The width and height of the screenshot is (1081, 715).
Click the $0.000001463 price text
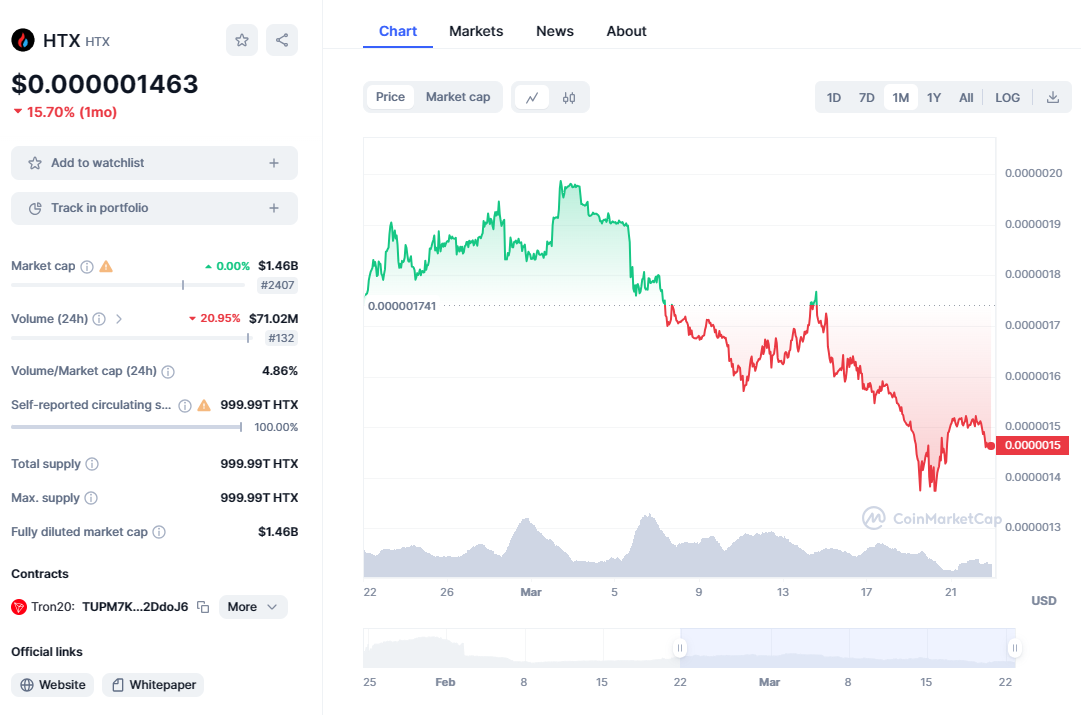pos(105,84)
